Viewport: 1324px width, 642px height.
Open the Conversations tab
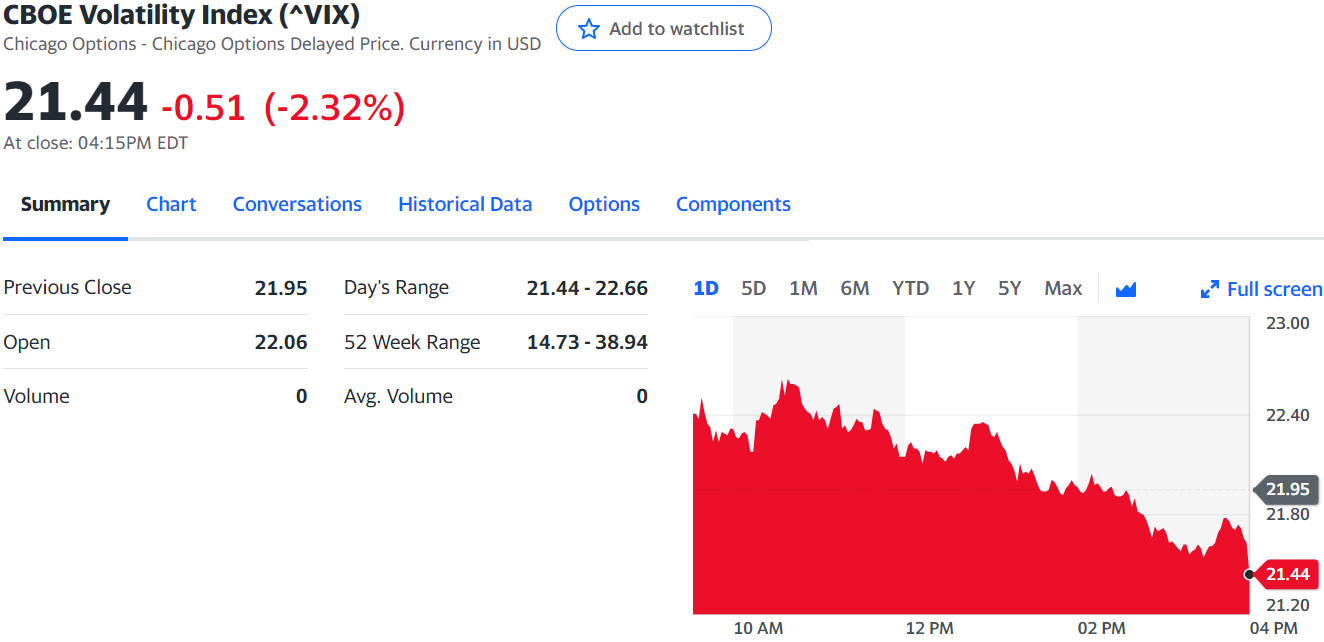point(297,204)
